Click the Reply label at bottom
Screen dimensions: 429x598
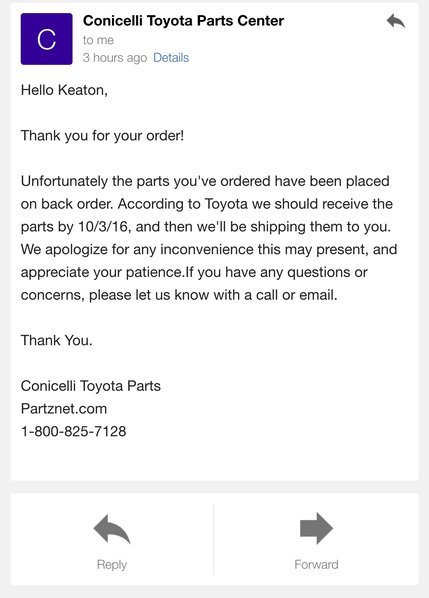click(112, 564)
